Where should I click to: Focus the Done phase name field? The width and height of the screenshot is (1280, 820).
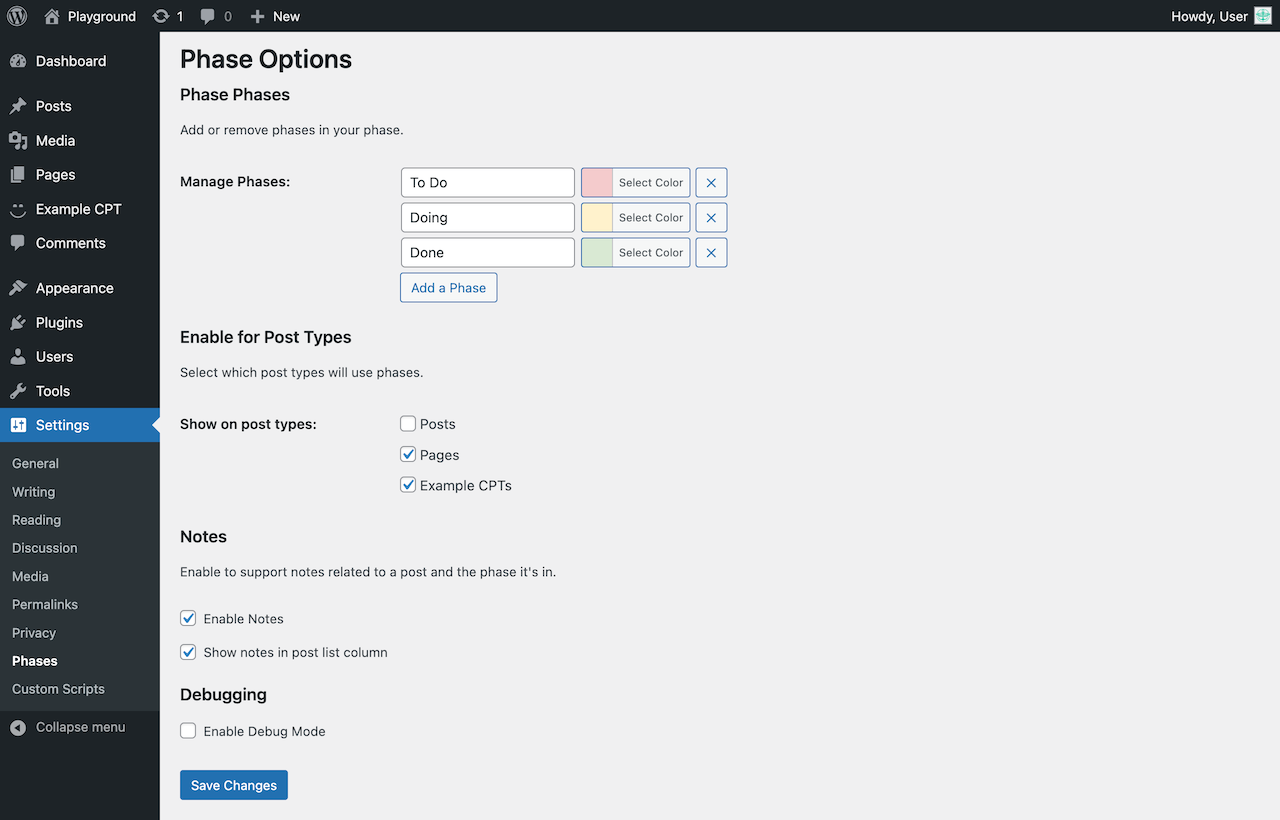pos(488,253)
